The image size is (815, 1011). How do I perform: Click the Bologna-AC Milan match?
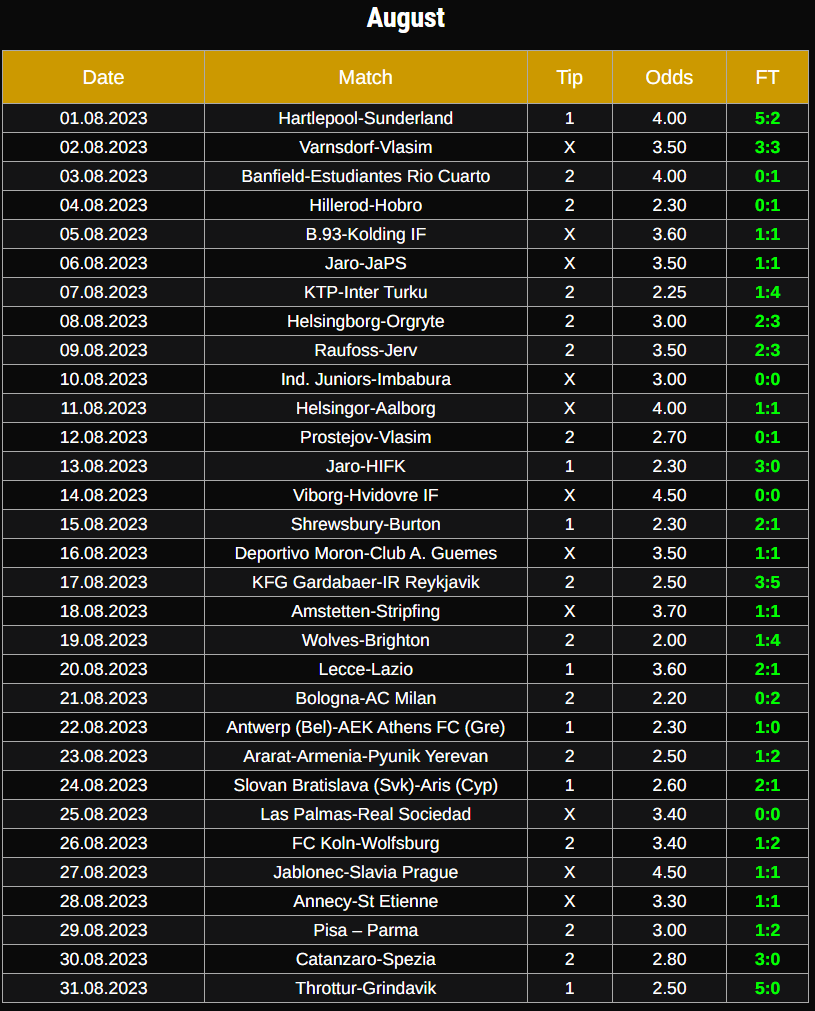coord(365,698)
